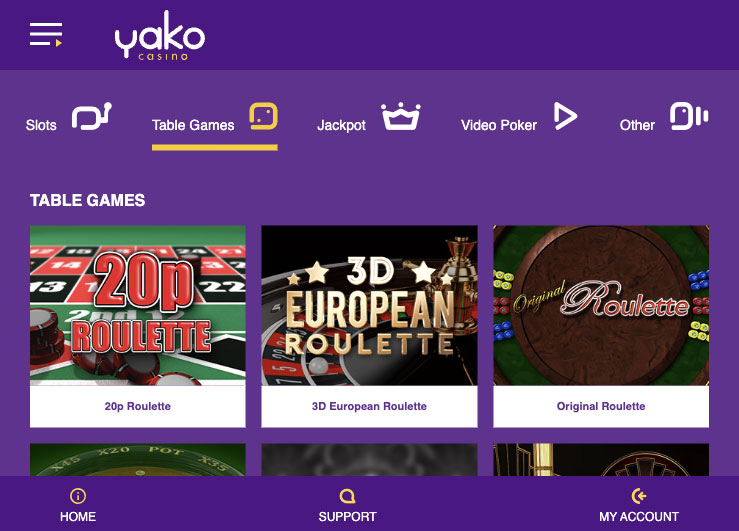The height and width of the screenshot is (531, 739).
Task: Open the Jackpot crown icon
Action: point(401,116)
